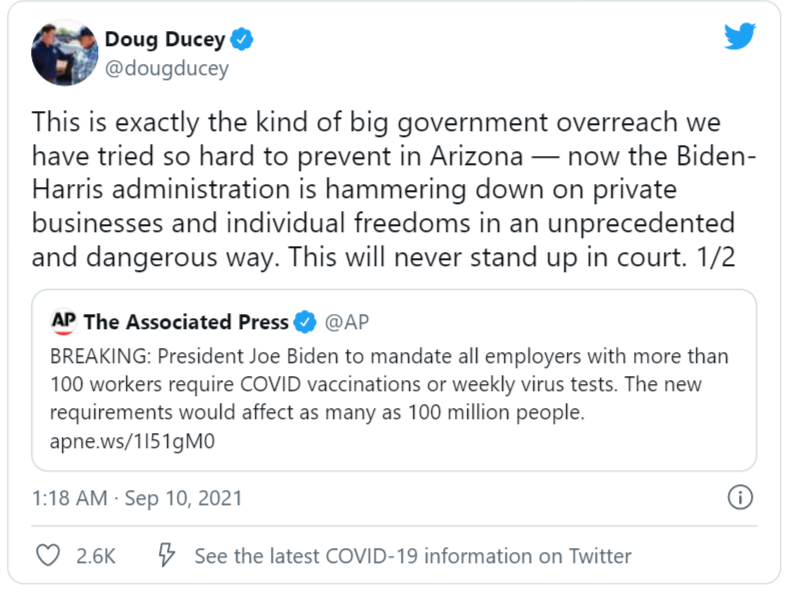
Task: Click the 2.6K likes count
Action: tap(96, 556)
